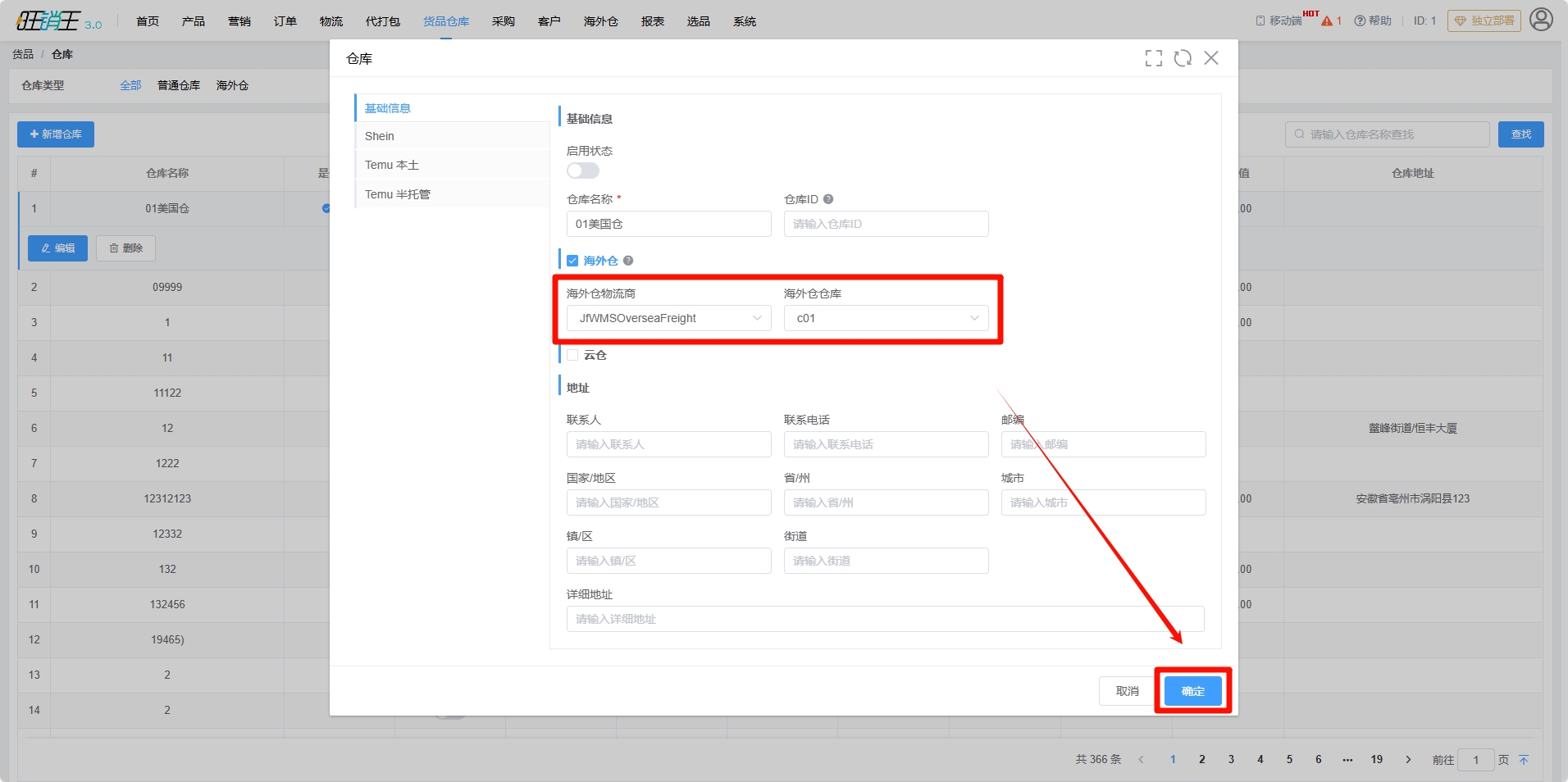Switch to the Shein tab in sidebar
The width and height of the screenshot is (1568, 782).
pyautogui.click(x=380, y=136)
